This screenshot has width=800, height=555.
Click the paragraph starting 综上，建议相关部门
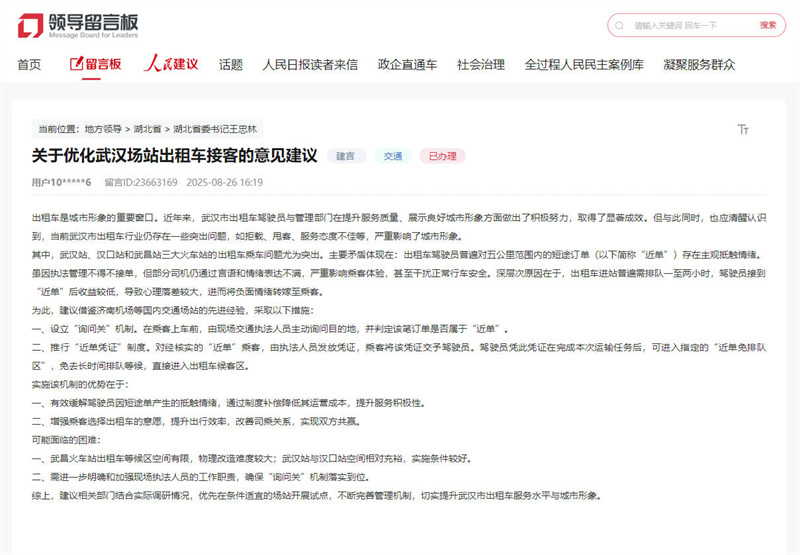(x=317, y=495)
